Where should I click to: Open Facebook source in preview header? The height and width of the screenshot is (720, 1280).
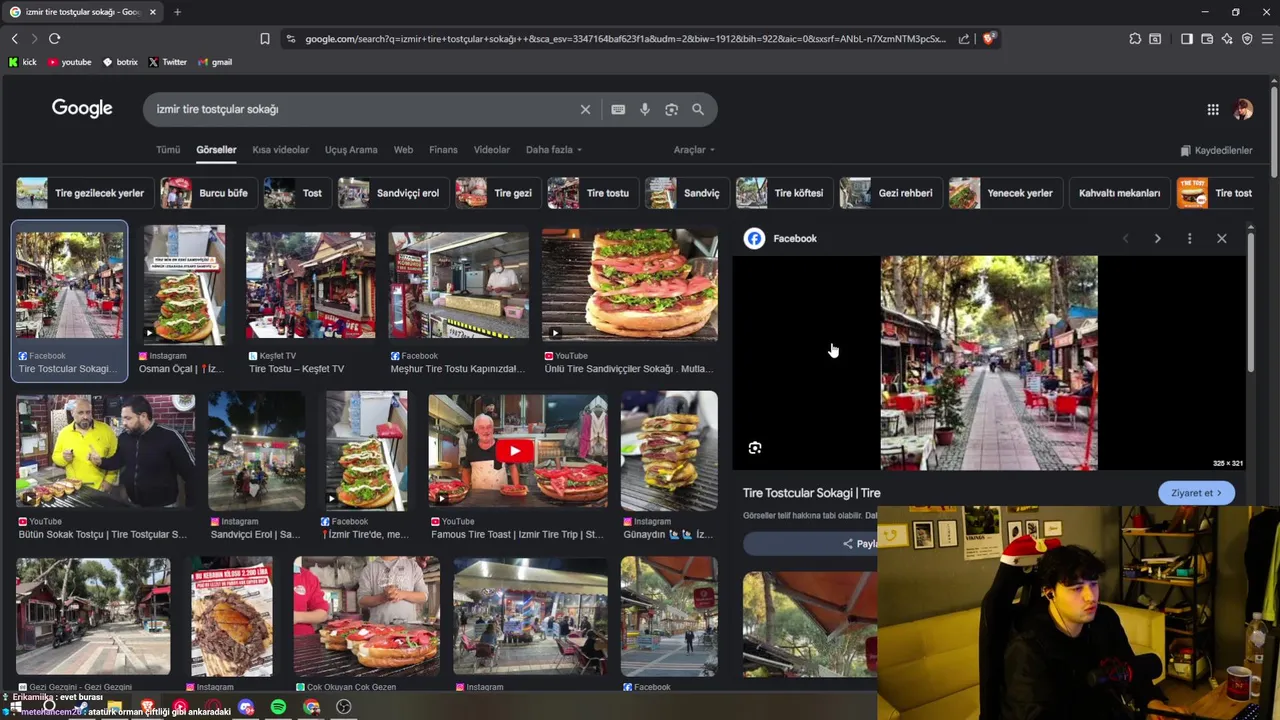pyautogui.click(x=781, y=238)
